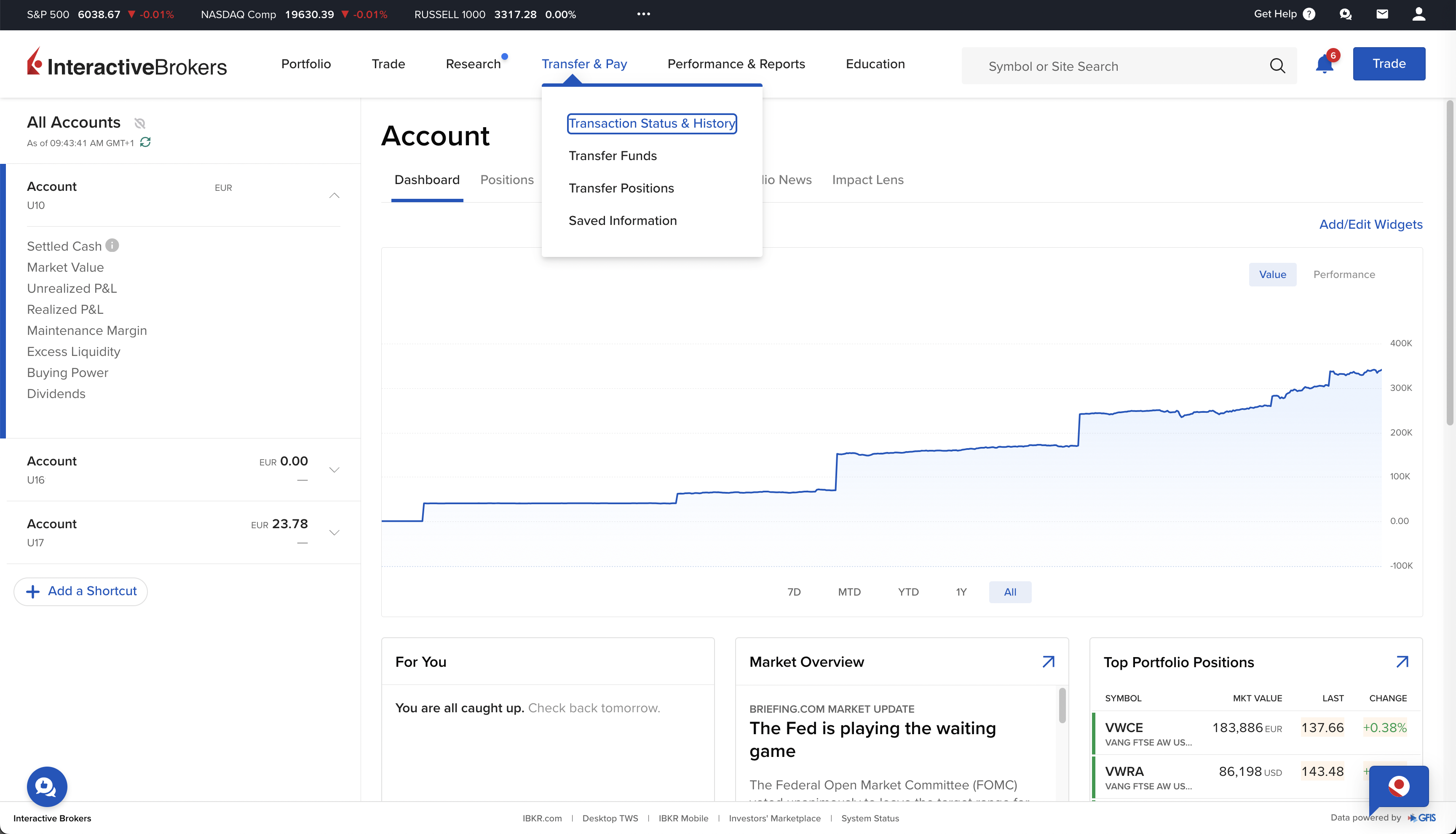The width and height of the screenshot is (1456, 834).
Task: Open Get Help question mark icon
Action: tap(1309, 14)
